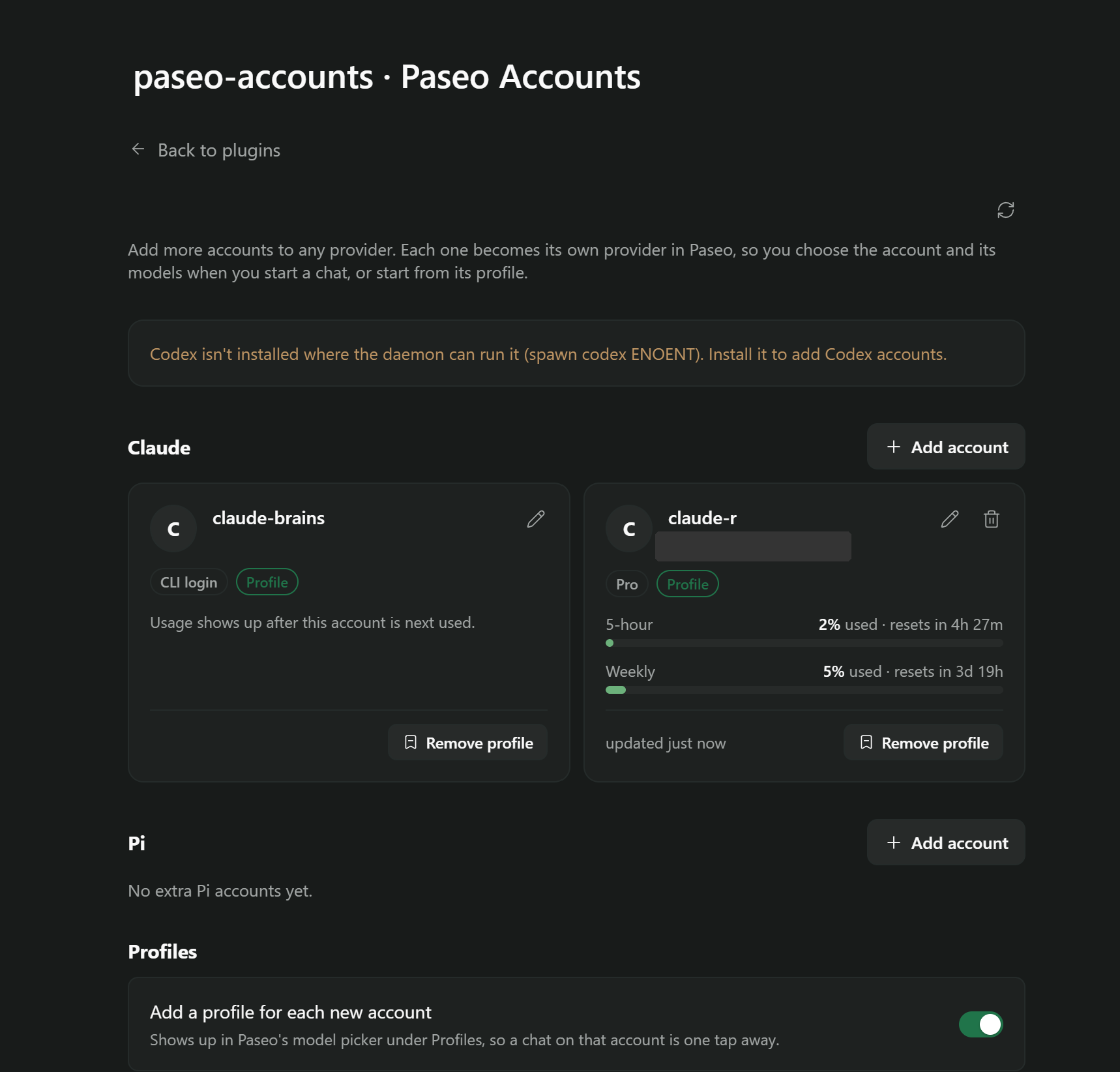This screenshot has width=1120, height=1072.
Task: Click the 'updated just now' label
Action: tap(666, 743)
